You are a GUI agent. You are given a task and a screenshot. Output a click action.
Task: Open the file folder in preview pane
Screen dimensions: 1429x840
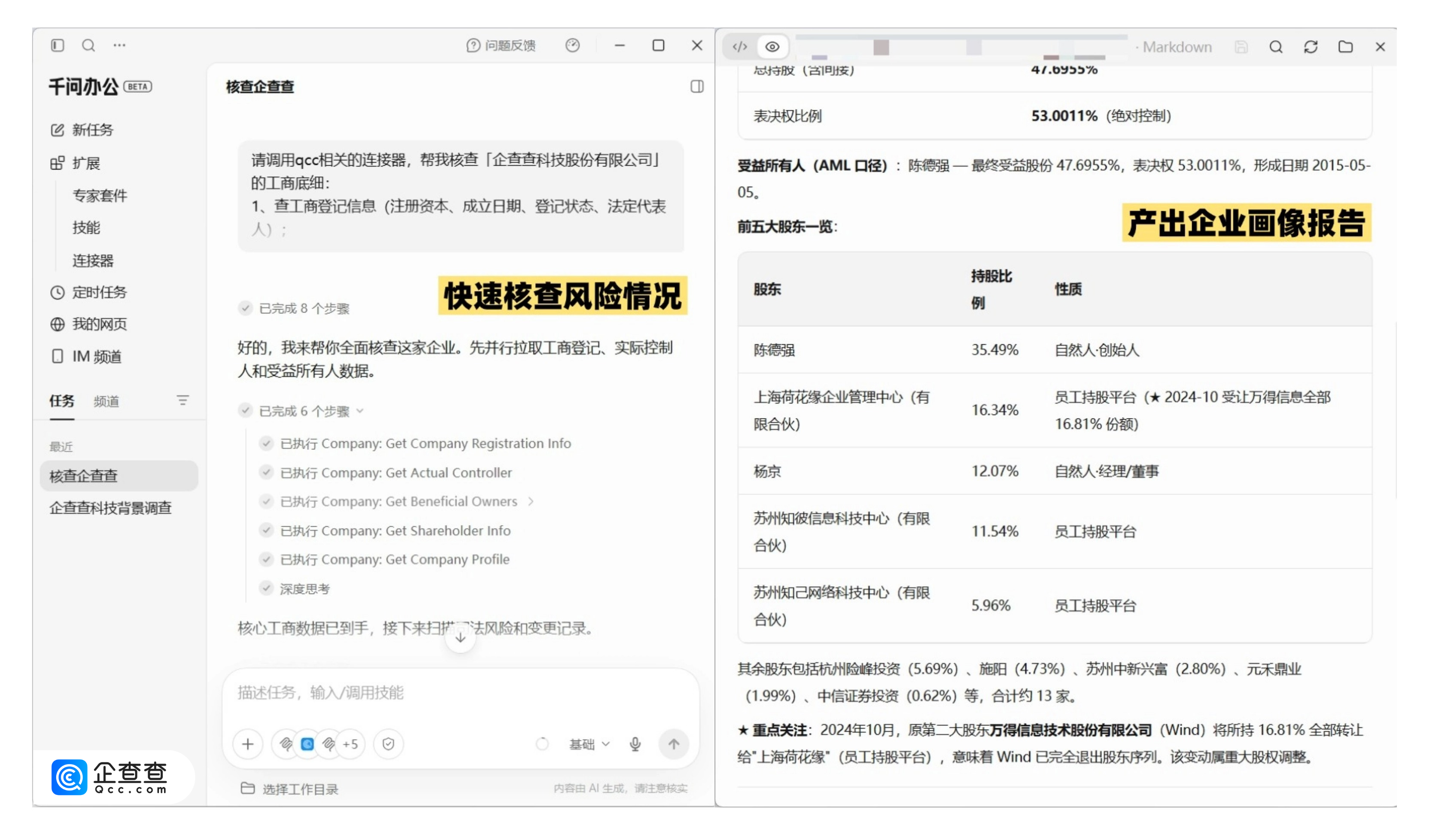(x=1346, y=47)
